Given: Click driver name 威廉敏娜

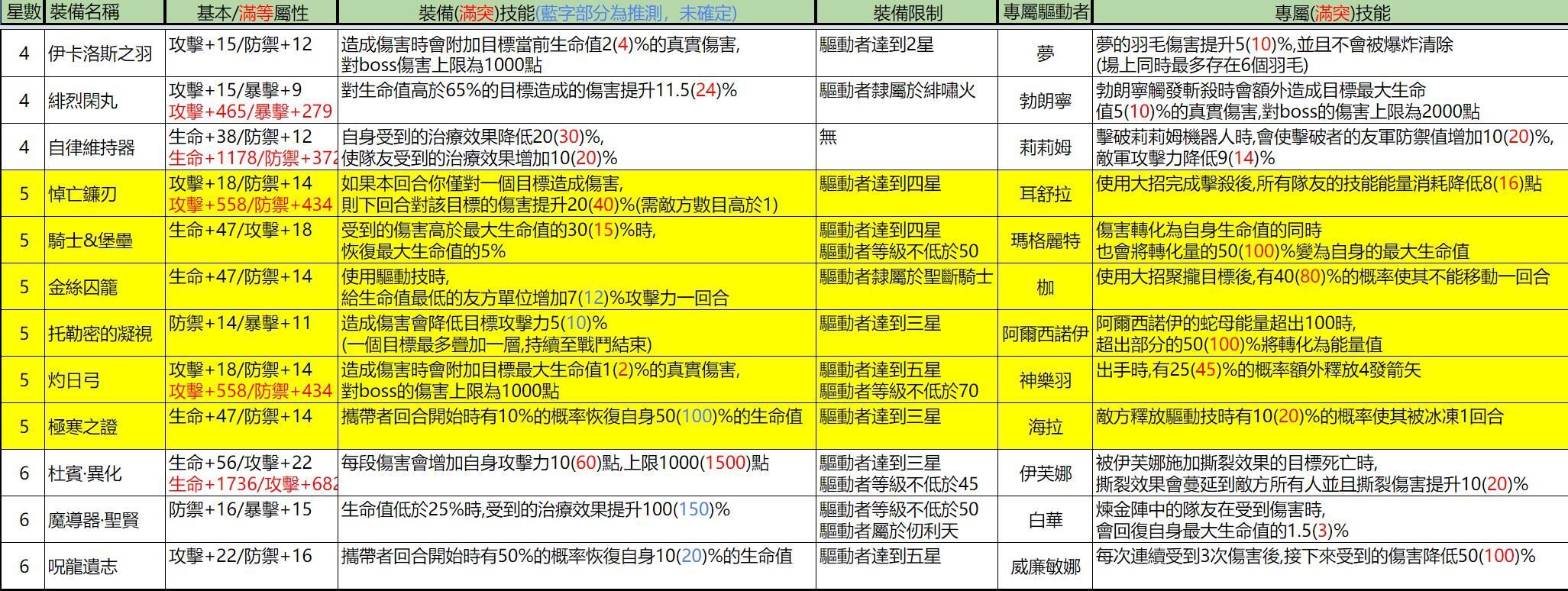Looking at the screenshot, I should click(1045, 566).
